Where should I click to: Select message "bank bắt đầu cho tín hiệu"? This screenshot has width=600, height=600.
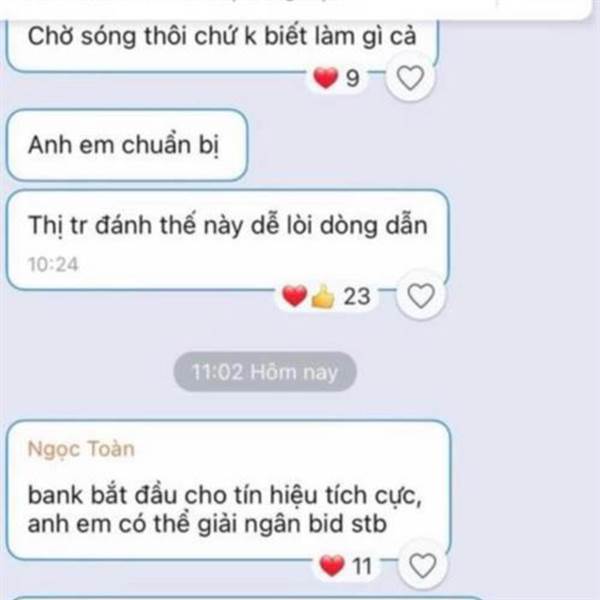coord(229,490)
